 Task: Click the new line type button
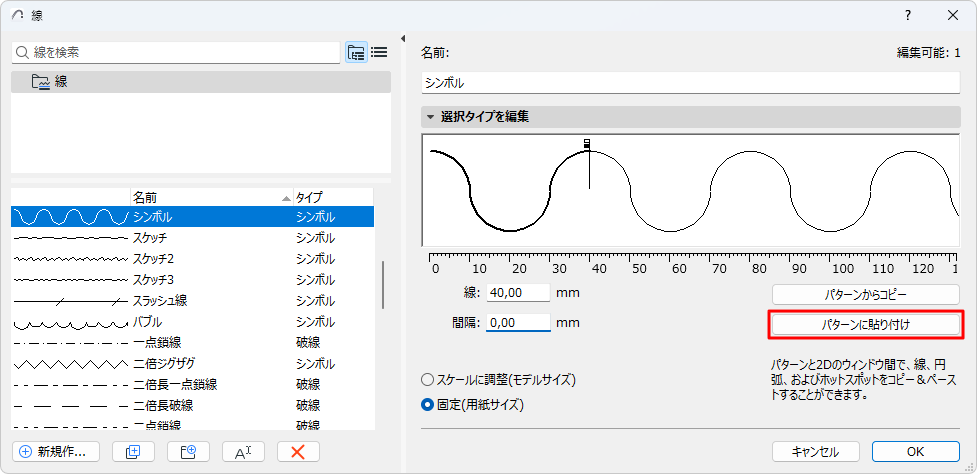tap(55, 452)
